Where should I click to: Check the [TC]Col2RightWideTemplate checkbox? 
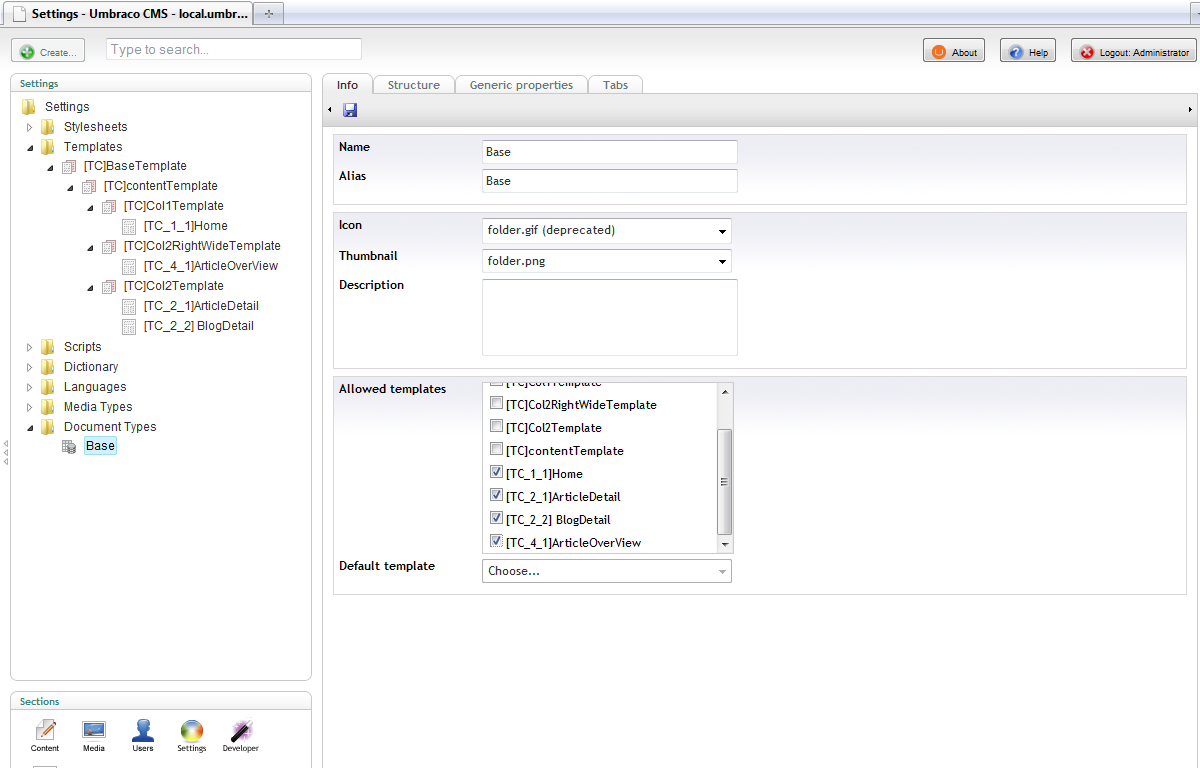tap(496, 404)
